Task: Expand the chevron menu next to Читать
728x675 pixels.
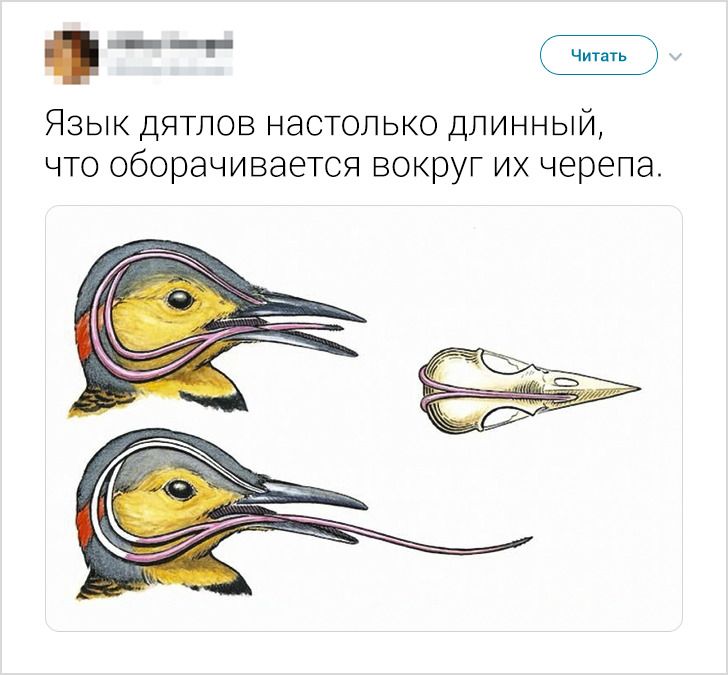Action: (676, 57)
